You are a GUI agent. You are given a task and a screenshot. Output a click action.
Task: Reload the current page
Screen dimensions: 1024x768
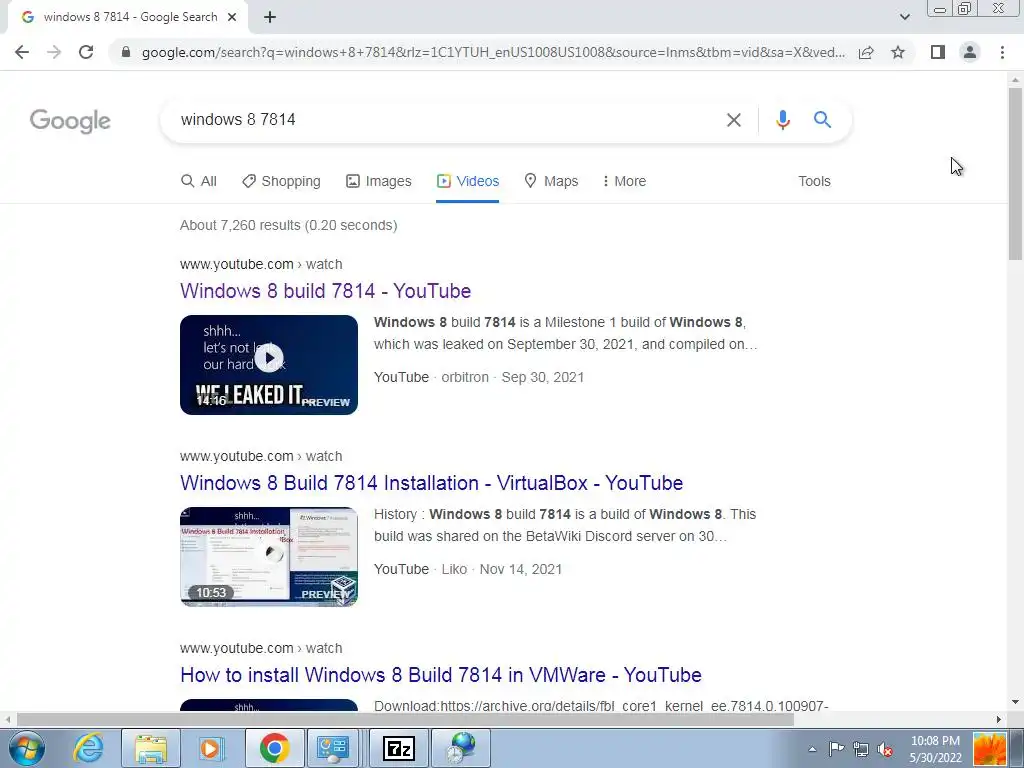(86, 52)
